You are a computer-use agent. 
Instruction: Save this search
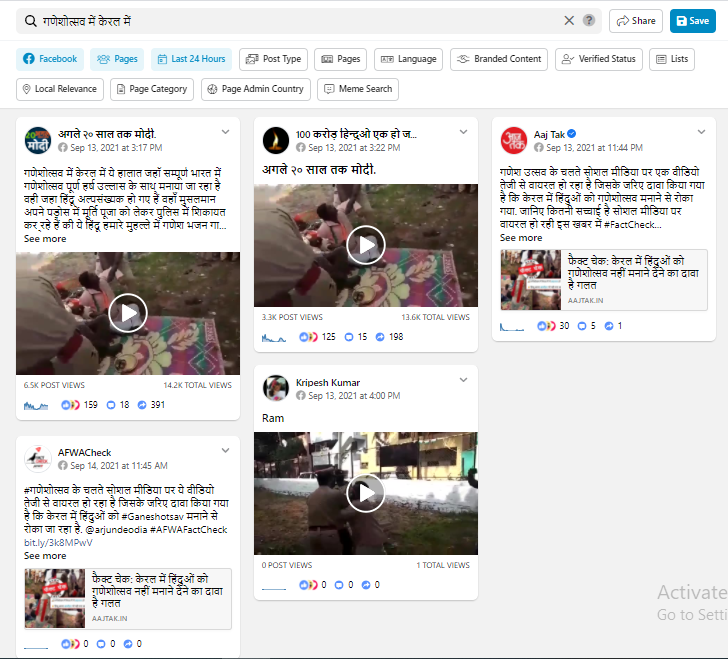coord(693,21)
